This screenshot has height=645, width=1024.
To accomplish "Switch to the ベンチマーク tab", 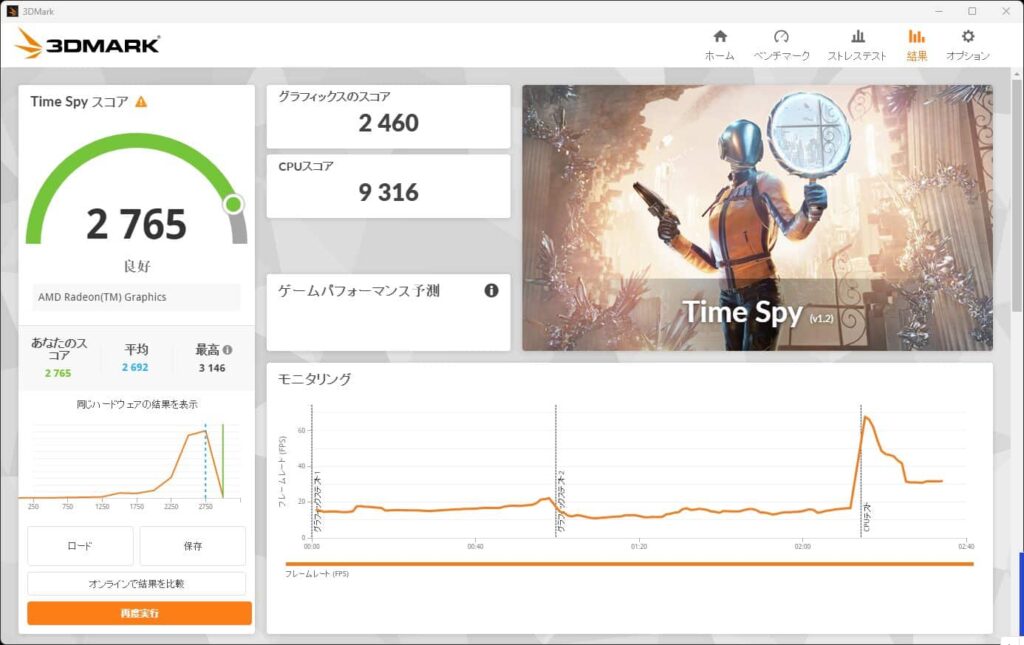I will point(781,45).
